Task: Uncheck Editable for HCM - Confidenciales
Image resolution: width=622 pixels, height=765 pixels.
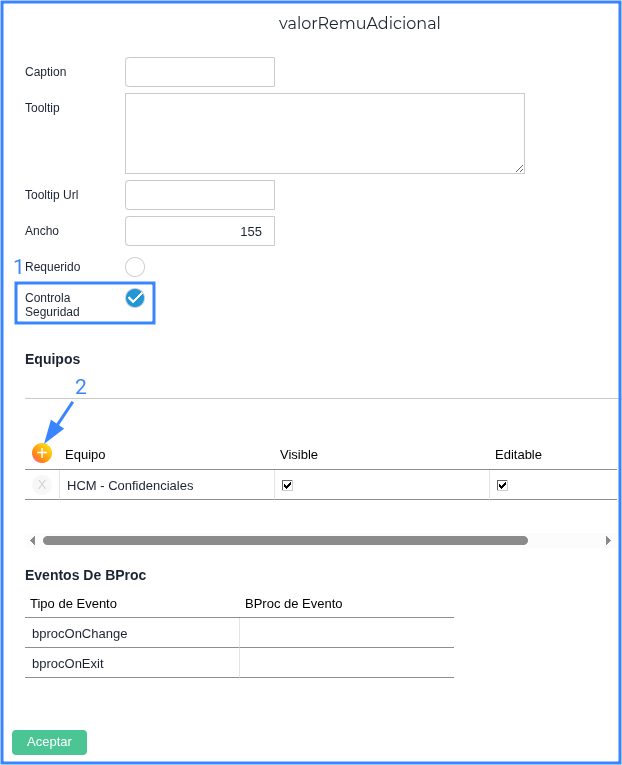Action: (502, 485)
